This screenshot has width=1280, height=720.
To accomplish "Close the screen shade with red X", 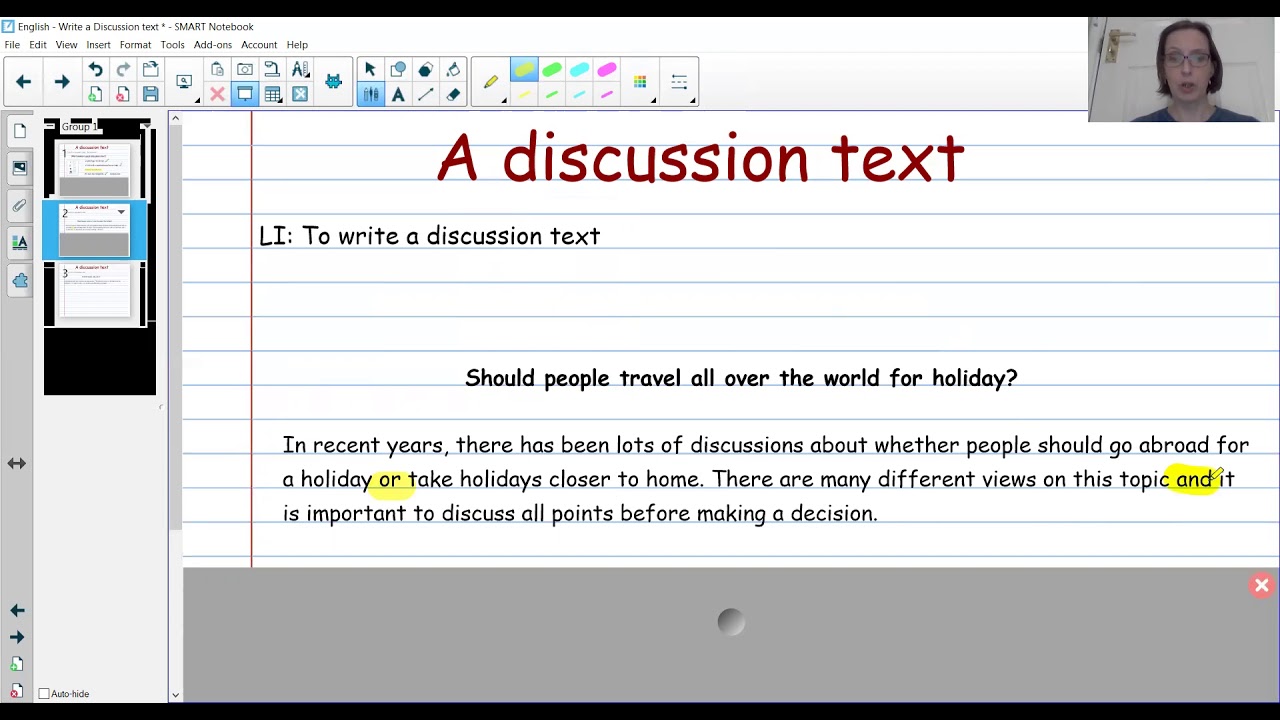I will [x=1262, y=586].
